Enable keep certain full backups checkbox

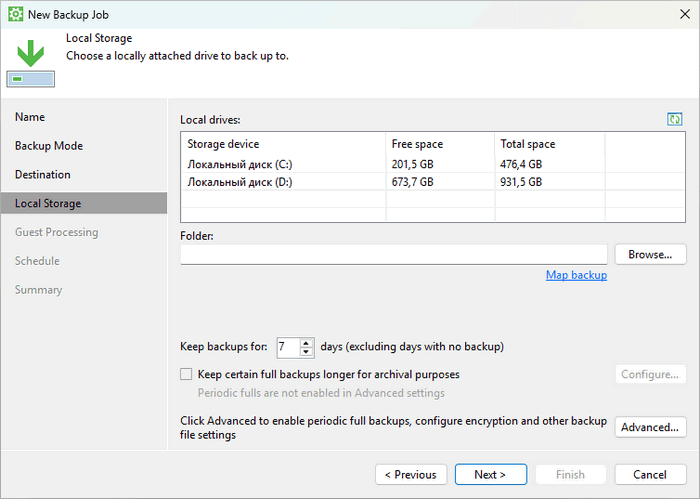(186, 374)
